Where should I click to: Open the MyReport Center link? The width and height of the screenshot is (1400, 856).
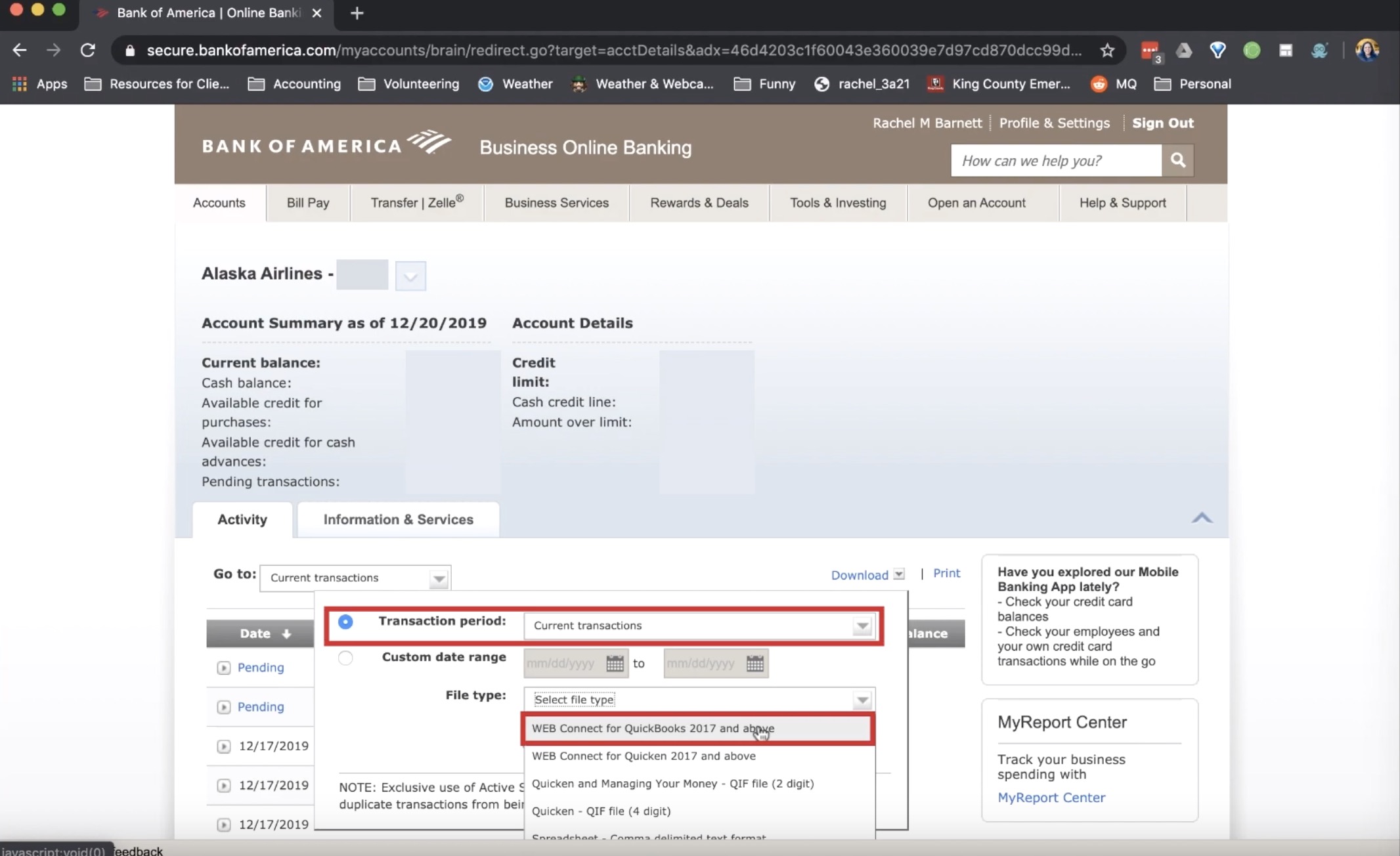coord(1051,798)
